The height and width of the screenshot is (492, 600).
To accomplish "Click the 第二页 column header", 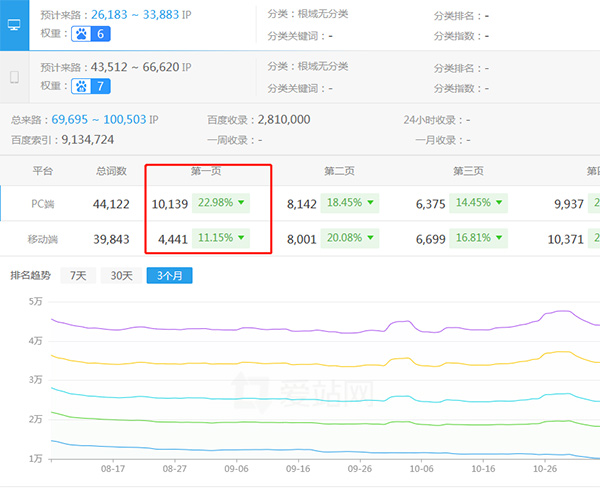I will (x=339, y=171).
